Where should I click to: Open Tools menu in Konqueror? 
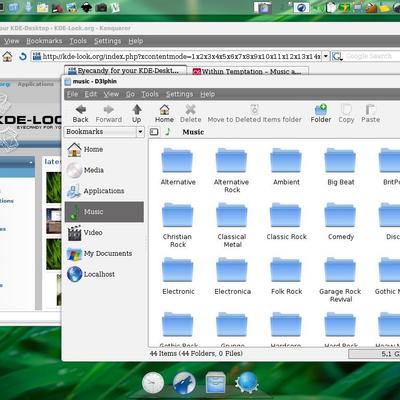(78, 41)
